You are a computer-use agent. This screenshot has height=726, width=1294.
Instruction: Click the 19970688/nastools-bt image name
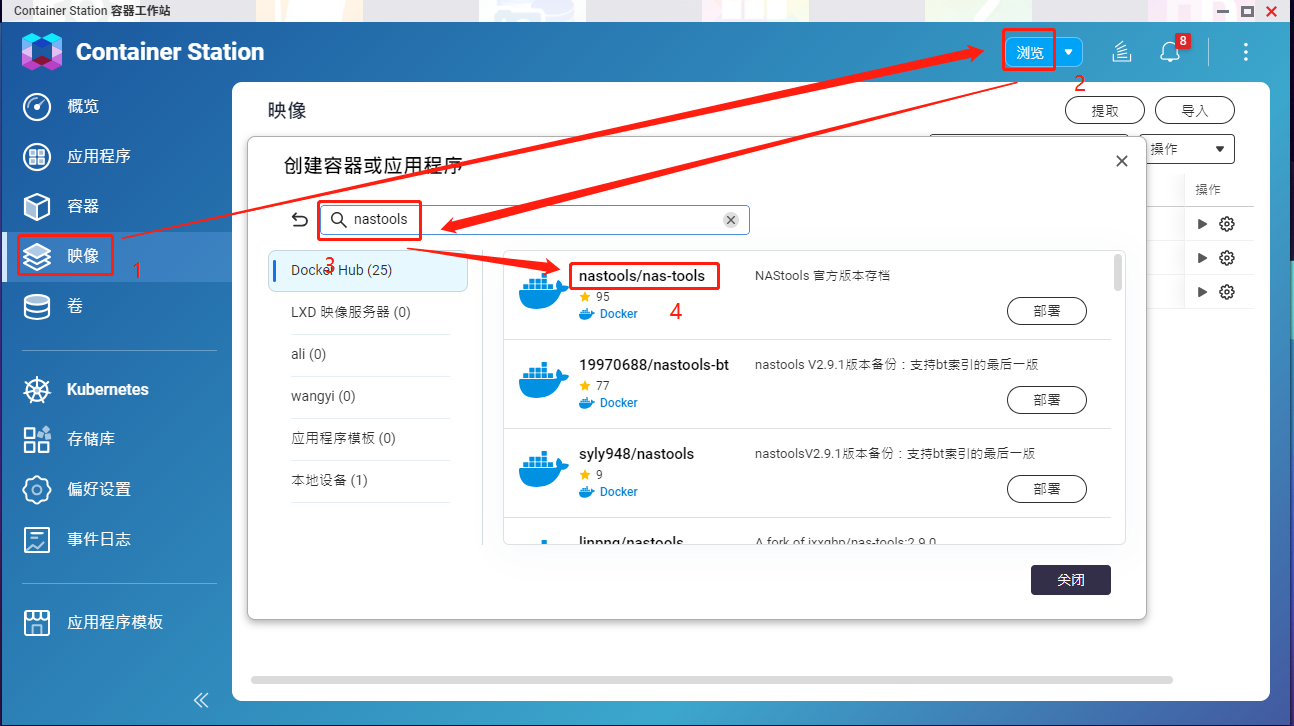coord(654,365)
